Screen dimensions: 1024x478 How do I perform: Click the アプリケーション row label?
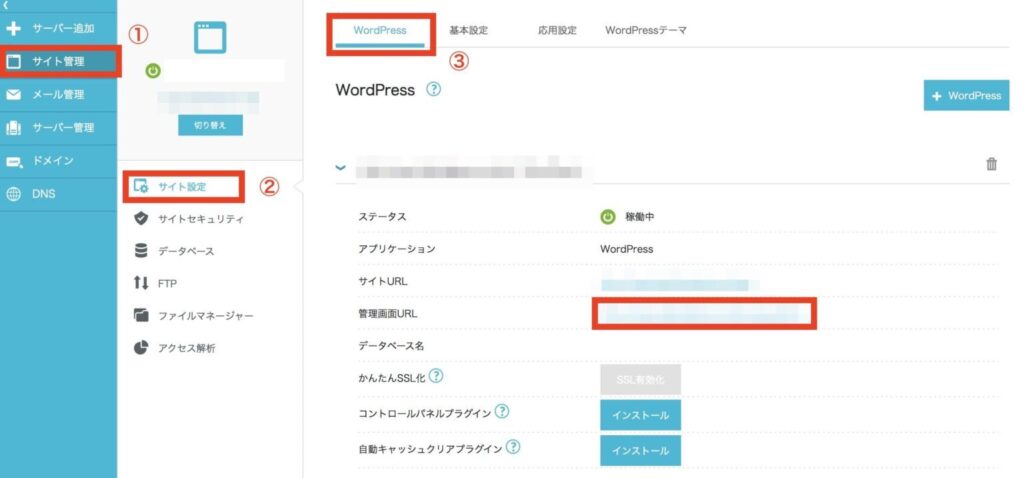(x=397, y=249)
